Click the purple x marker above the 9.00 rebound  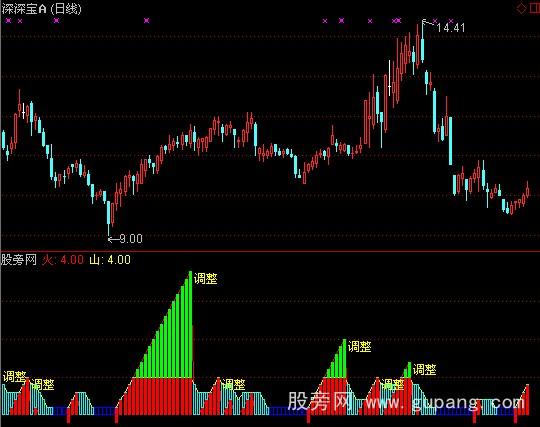(147, 21)
